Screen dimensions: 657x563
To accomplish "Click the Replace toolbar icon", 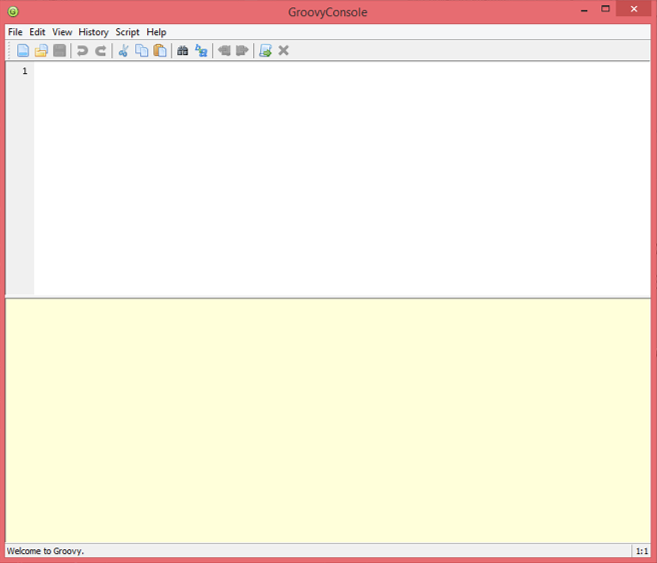I will point(201,51).
